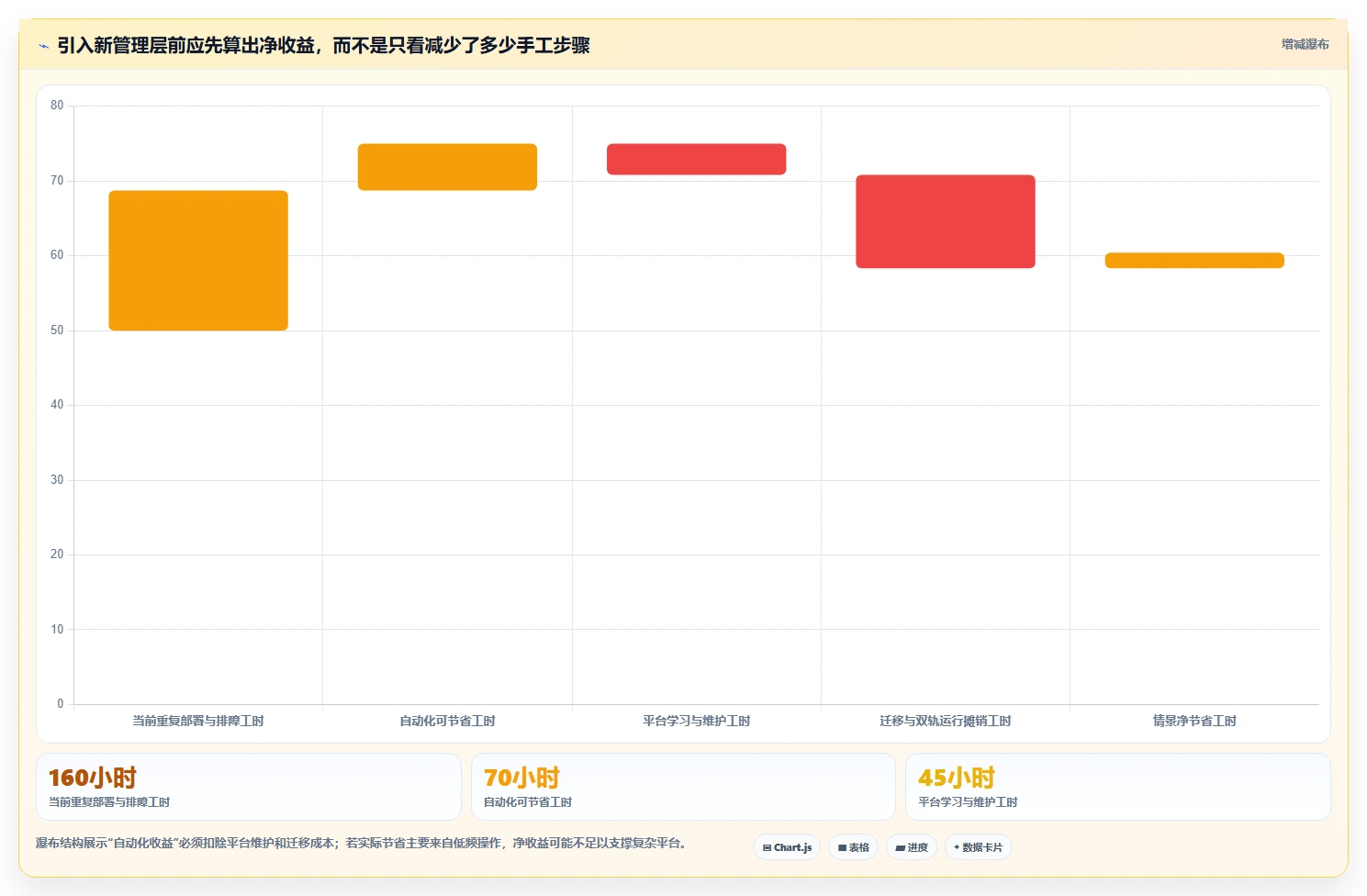Image resolution: width=1367 pixels, height=896 pixels.
Task: Click the orange 自动化可节省工时 bar
Action: (x=447, y=167)
